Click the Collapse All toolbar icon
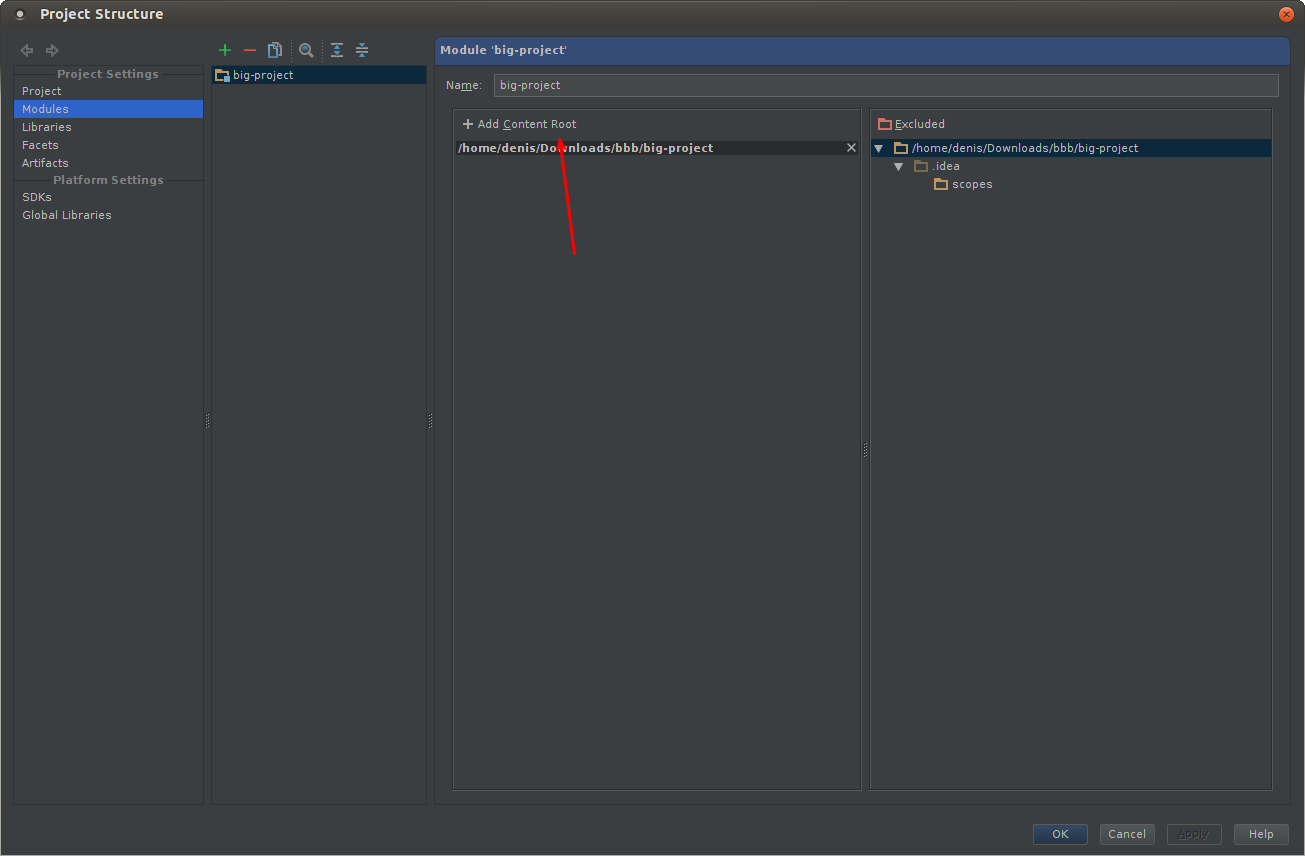 (362, 50)
